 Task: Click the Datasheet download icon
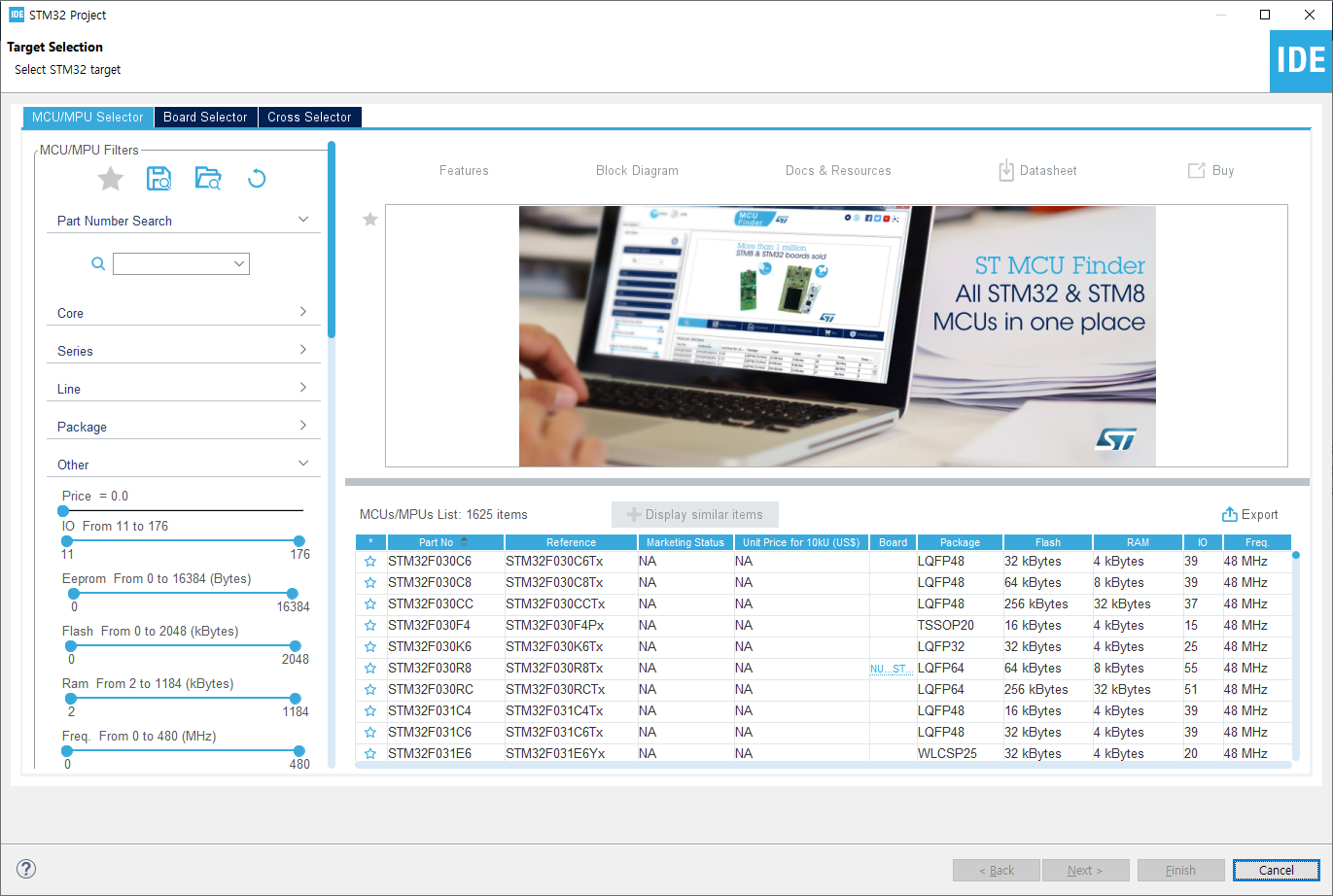click(x=1006, y=171)
